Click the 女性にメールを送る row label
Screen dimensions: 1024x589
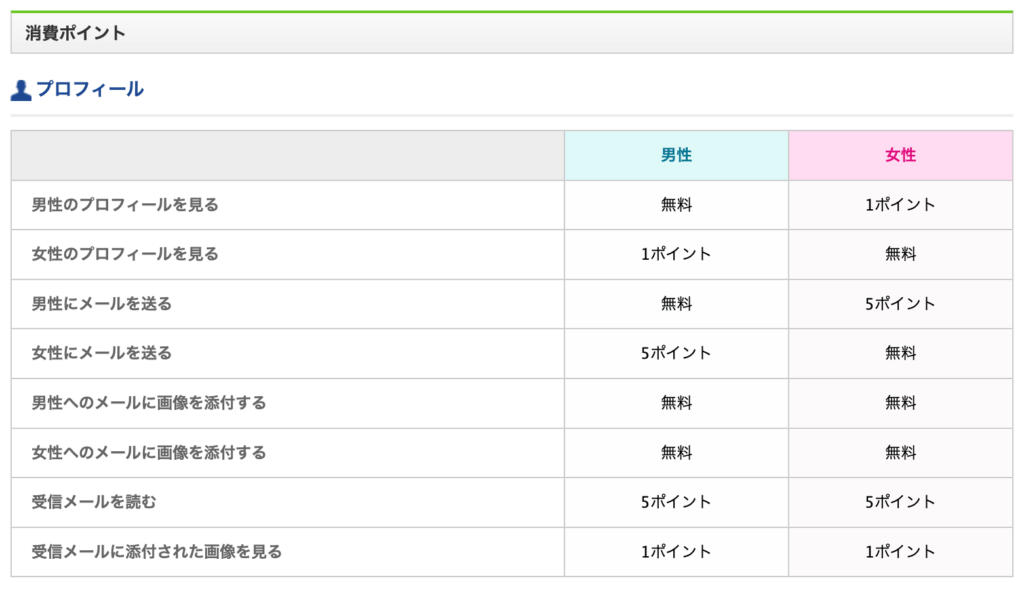point(101,353)
